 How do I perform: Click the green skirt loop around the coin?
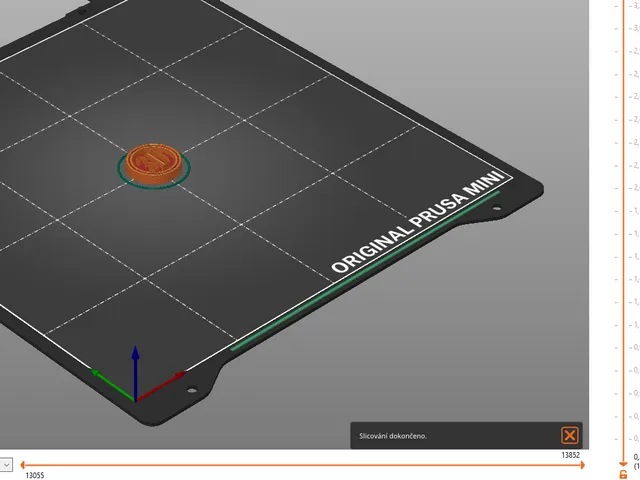tap(154, 186)
